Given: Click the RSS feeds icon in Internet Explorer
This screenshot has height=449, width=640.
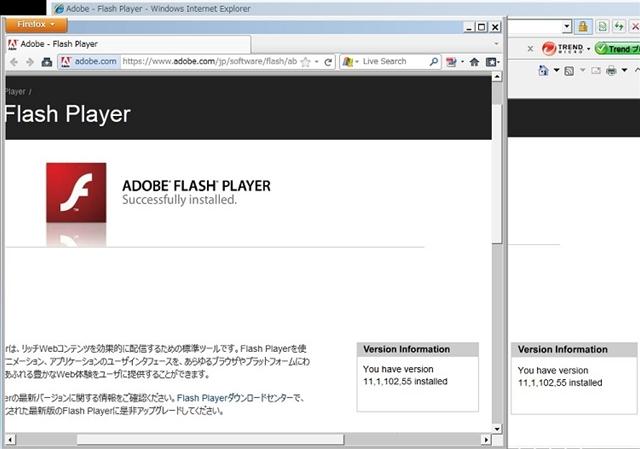Looking at the screenshot, I should (x=569, y=71).
